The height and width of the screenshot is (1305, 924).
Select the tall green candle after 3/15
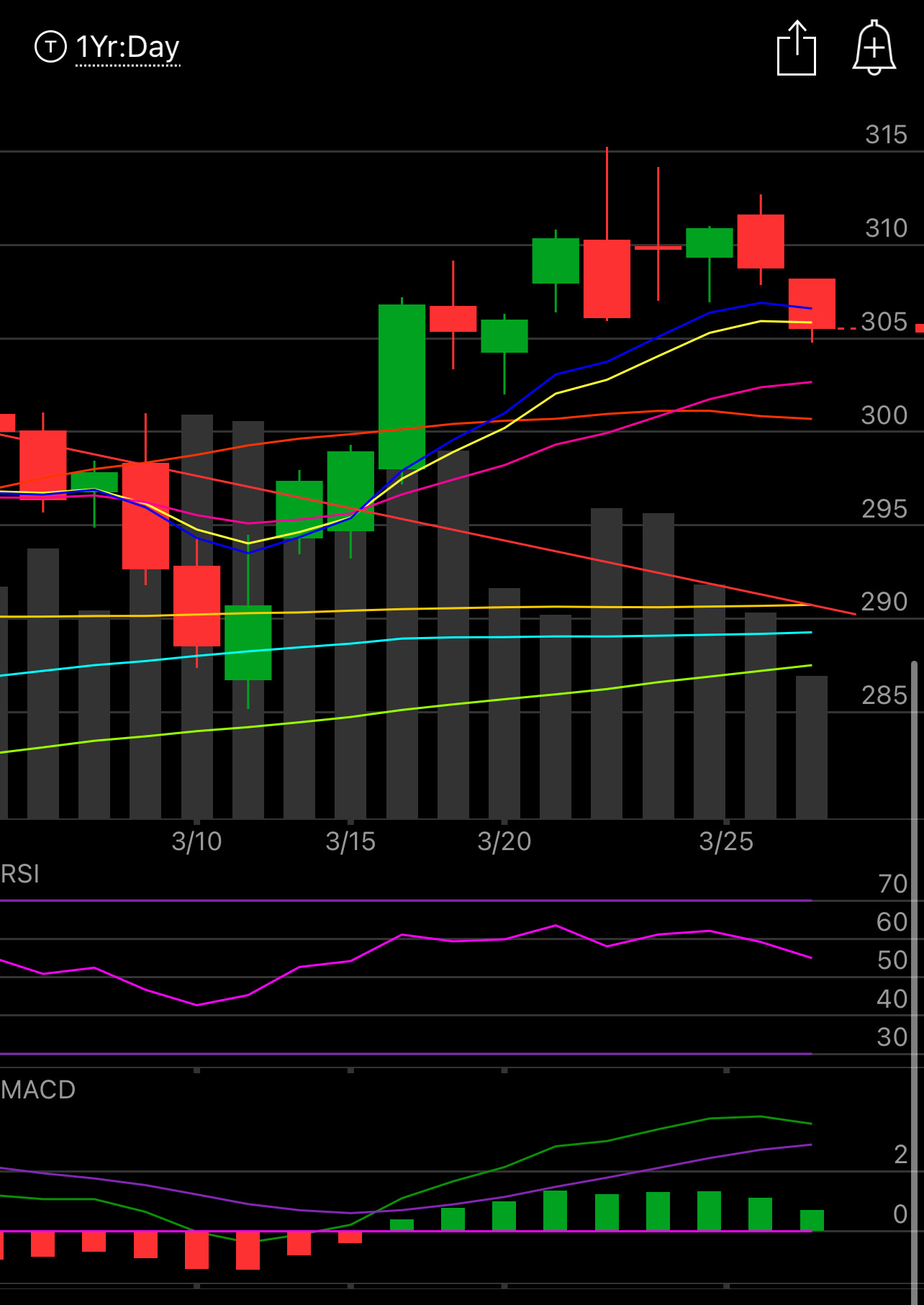click(x=402, y=387)
